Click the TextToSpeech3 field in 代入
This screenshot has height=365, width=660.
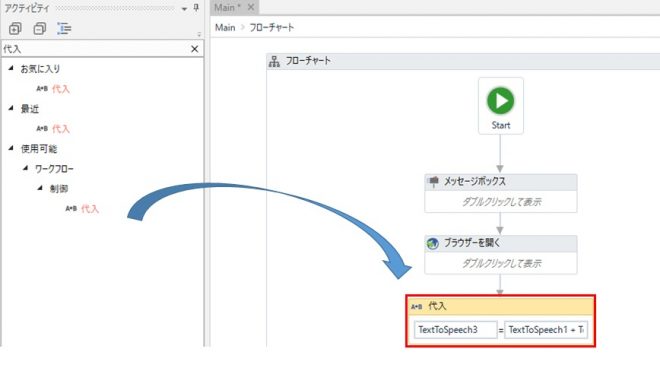tap(455, 330)
